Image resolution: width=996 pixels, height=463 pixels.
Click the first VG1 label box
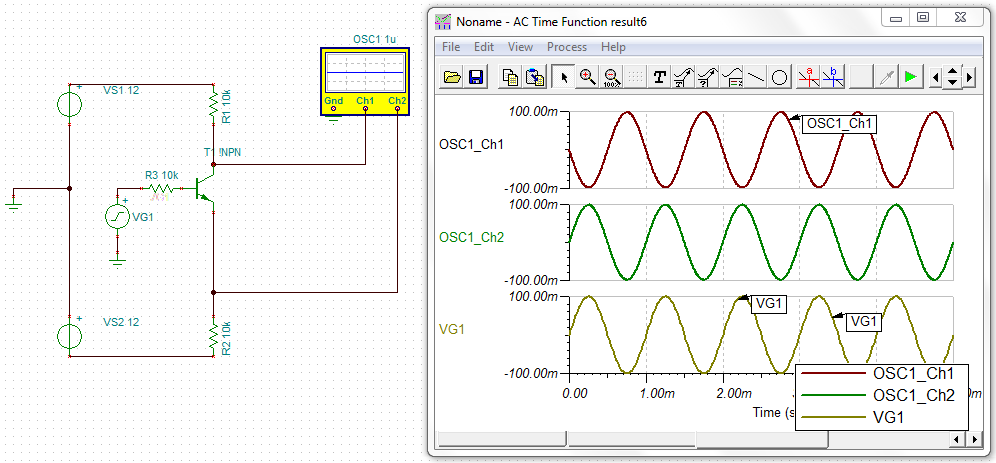coord(769,304)
